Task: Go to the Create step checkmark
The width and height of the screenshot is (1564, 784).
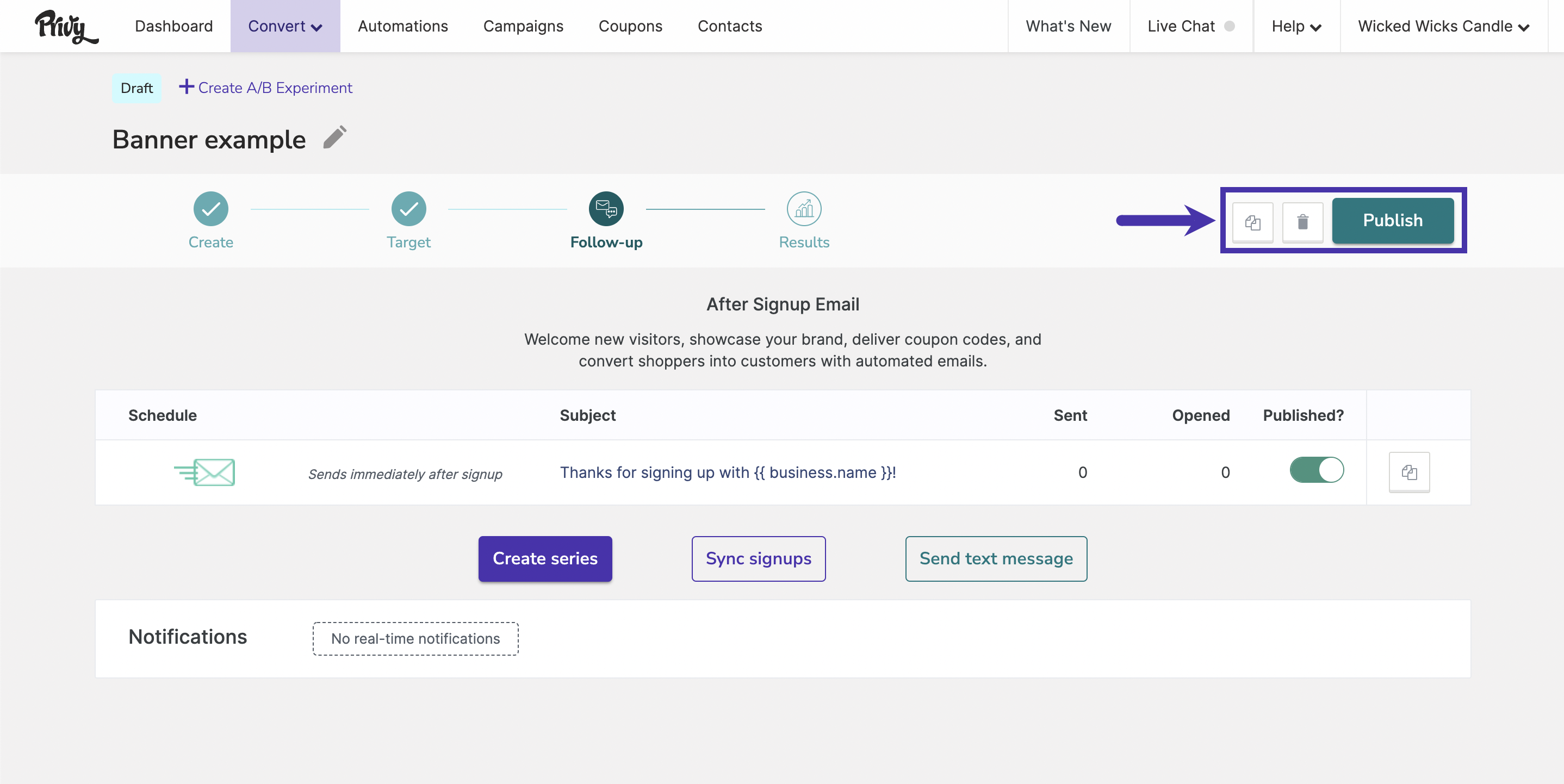Action: point(210,209)
